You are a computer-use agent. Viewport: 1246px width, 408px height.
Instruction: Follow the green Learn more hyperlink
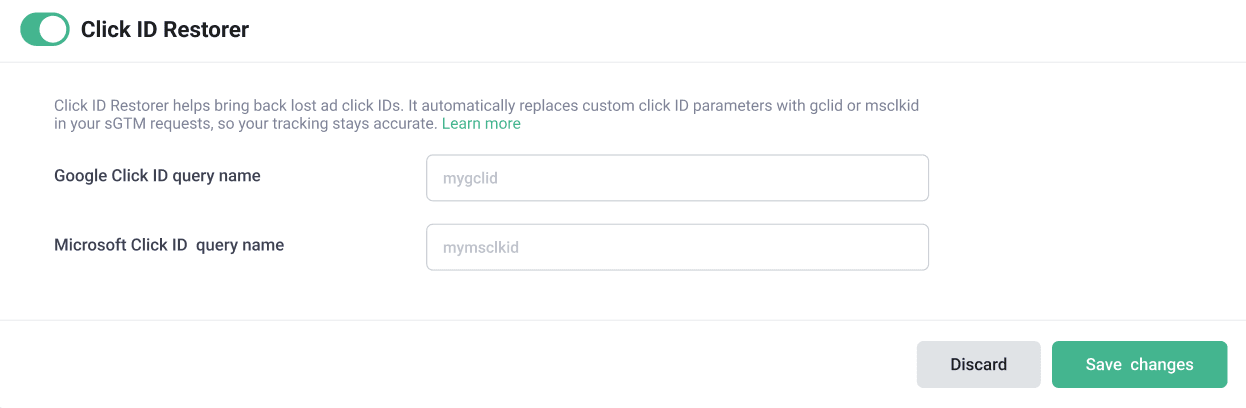coord(481,124)
